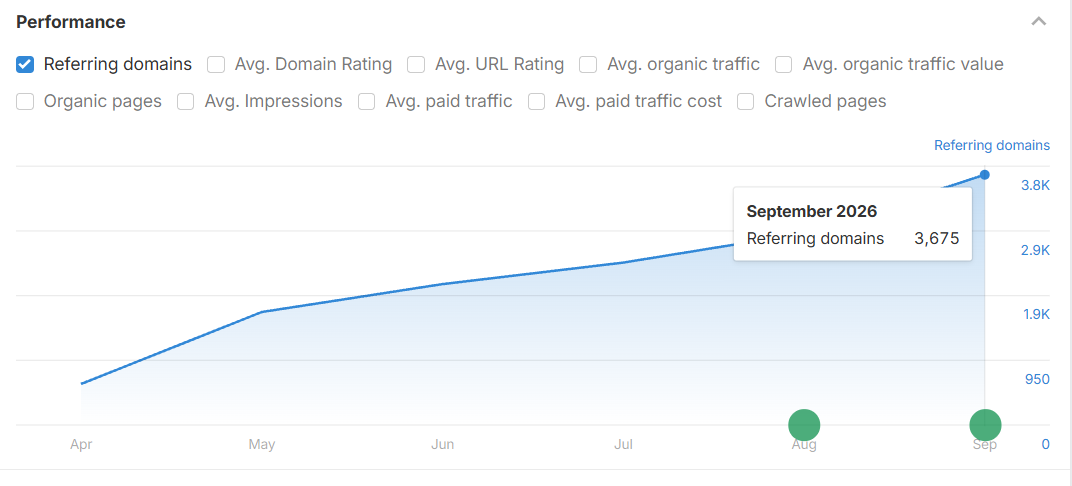Check the Avg. Impressions checkbox
Image resolution: width=1072 pixels, height=486 pixels.
(x=186, y=102)
